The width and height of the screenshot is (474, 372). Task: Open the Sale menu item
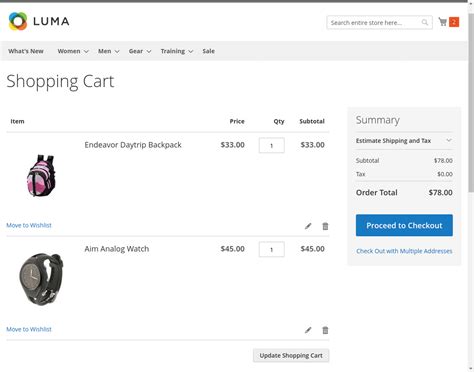(208, 51)
